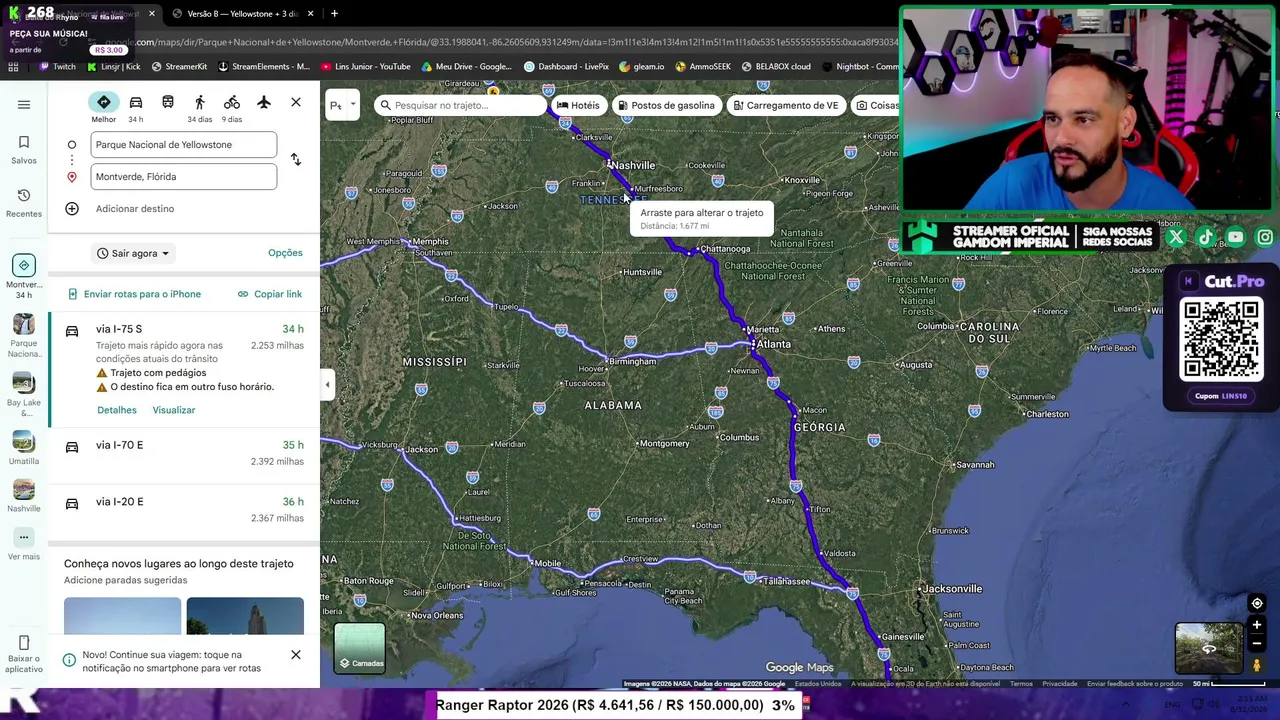Zoom in on the map

tap(1257, 625)
